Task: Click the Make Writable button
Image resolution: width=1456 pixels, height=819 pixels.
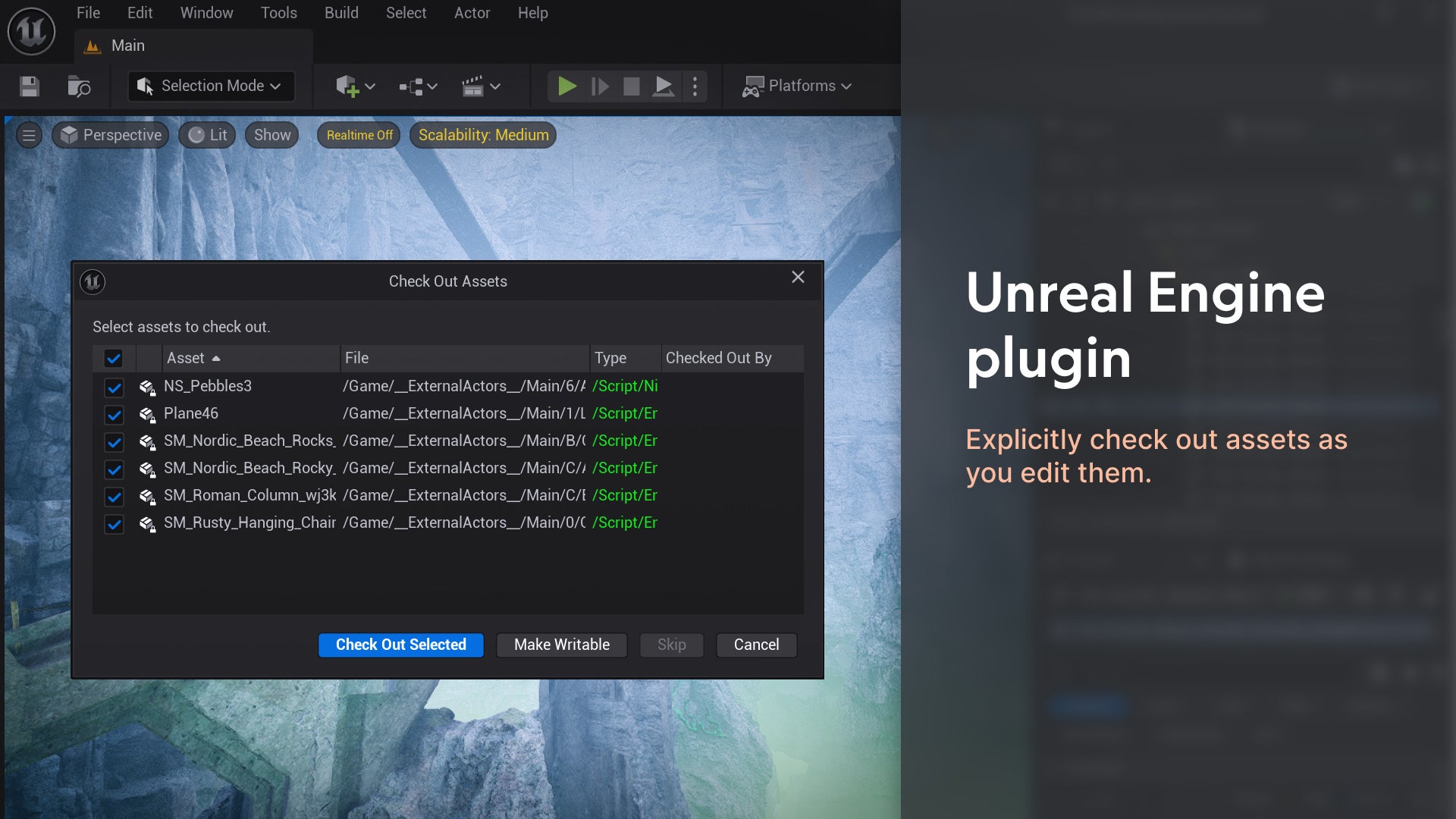Action: click(x=561, y=645)
